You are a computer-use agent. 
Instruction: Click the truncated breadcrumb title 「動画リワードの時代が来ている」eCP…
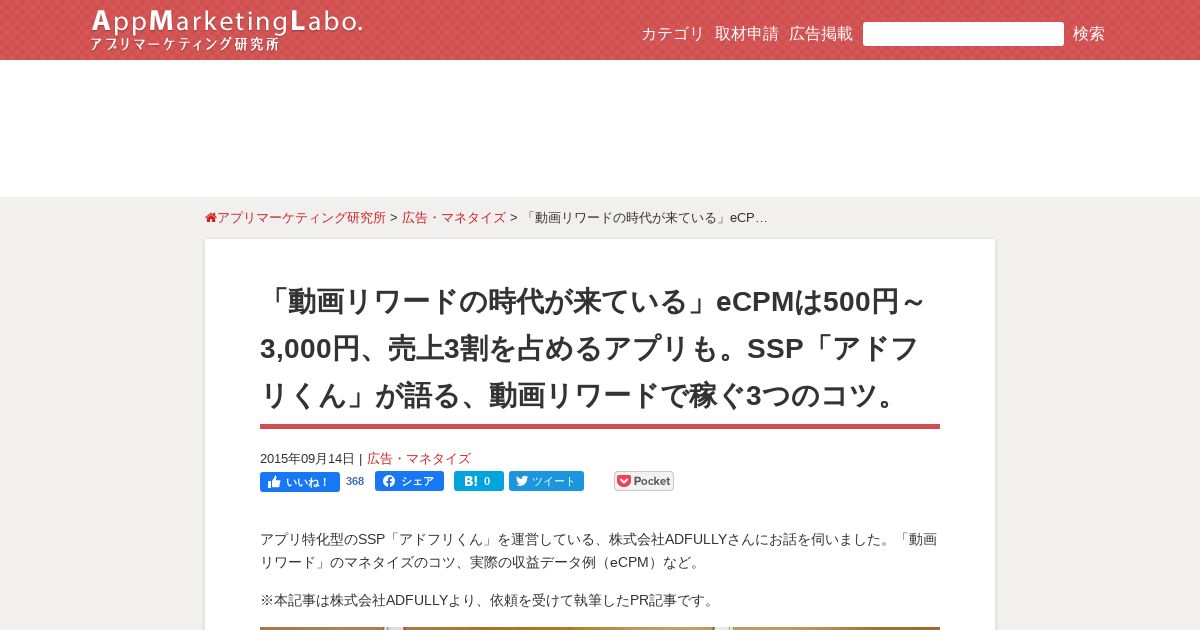tap(645, 218)
